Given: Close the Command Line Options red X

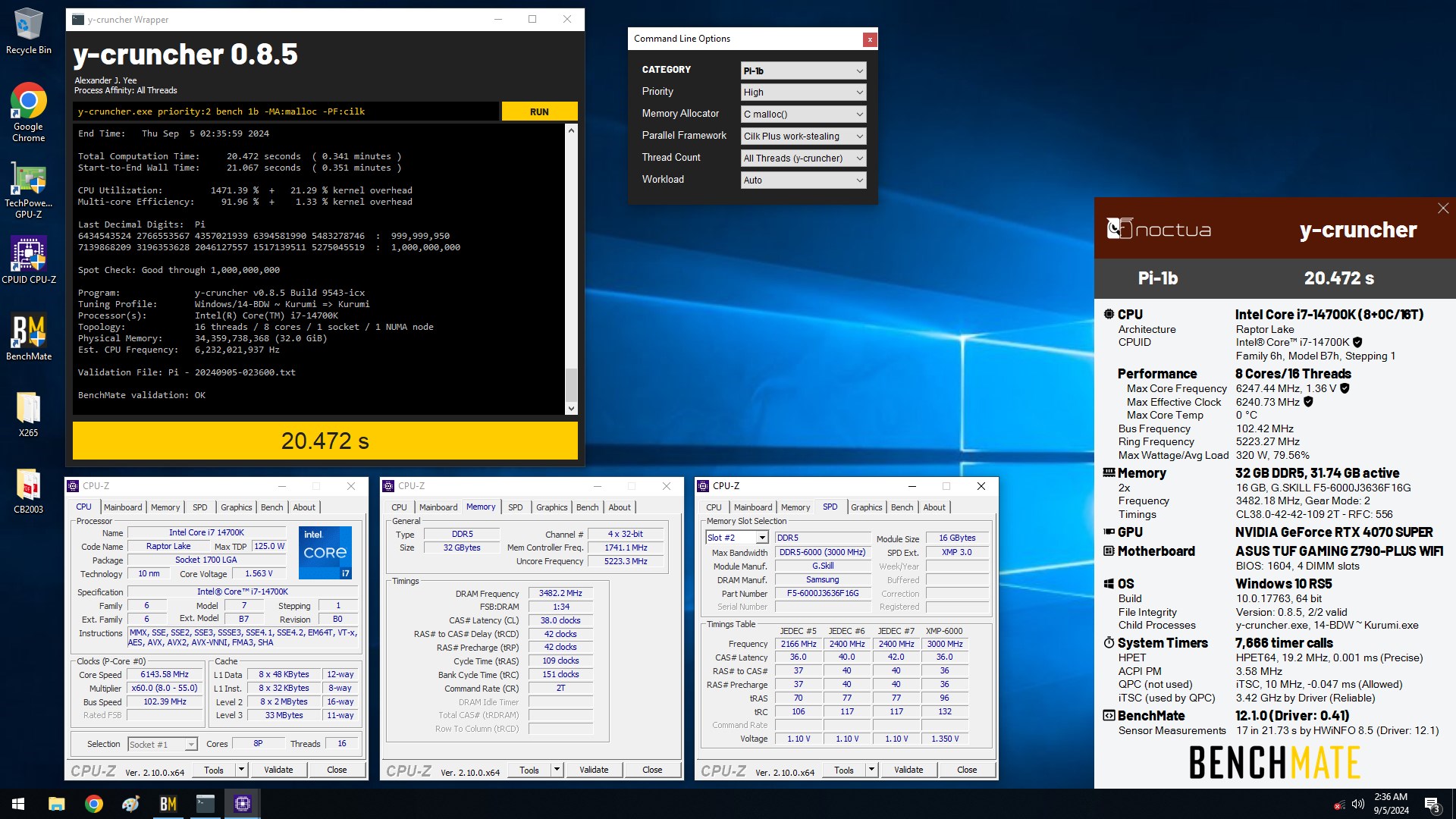Looking at the screenshot, I should pyautogui.click(x=870, y=39).
